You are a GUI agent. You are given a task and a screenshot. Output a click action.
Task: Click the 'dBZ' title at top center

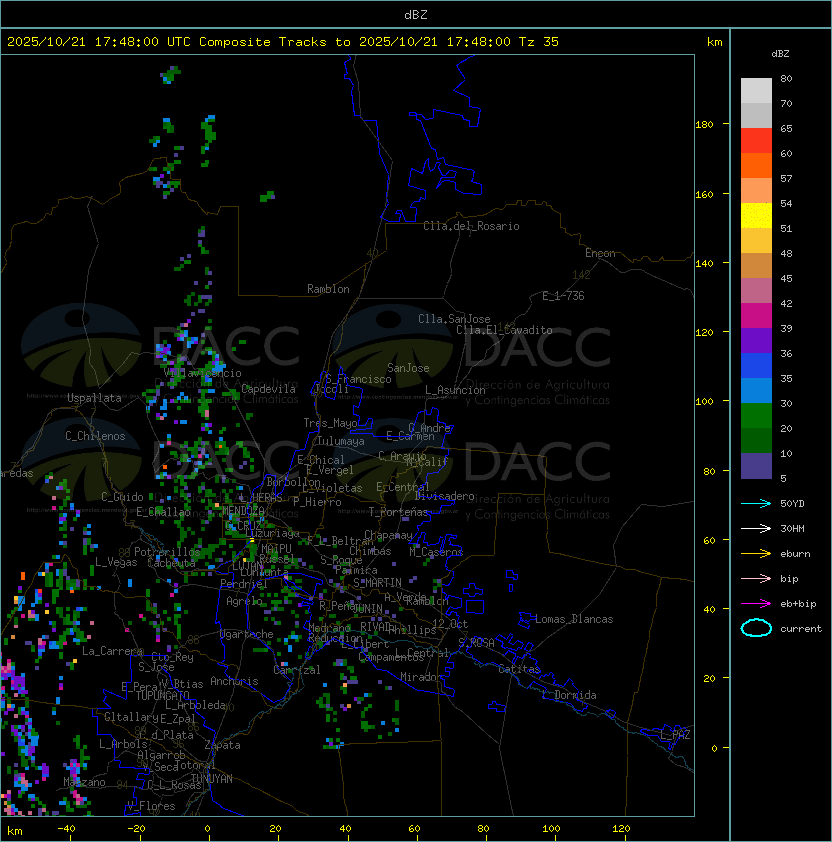pos(416,15)
